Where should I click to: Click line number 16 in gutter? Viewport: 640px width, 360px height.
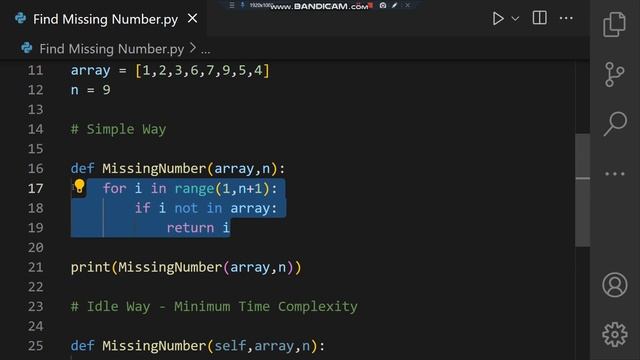[x=36, y=169]
